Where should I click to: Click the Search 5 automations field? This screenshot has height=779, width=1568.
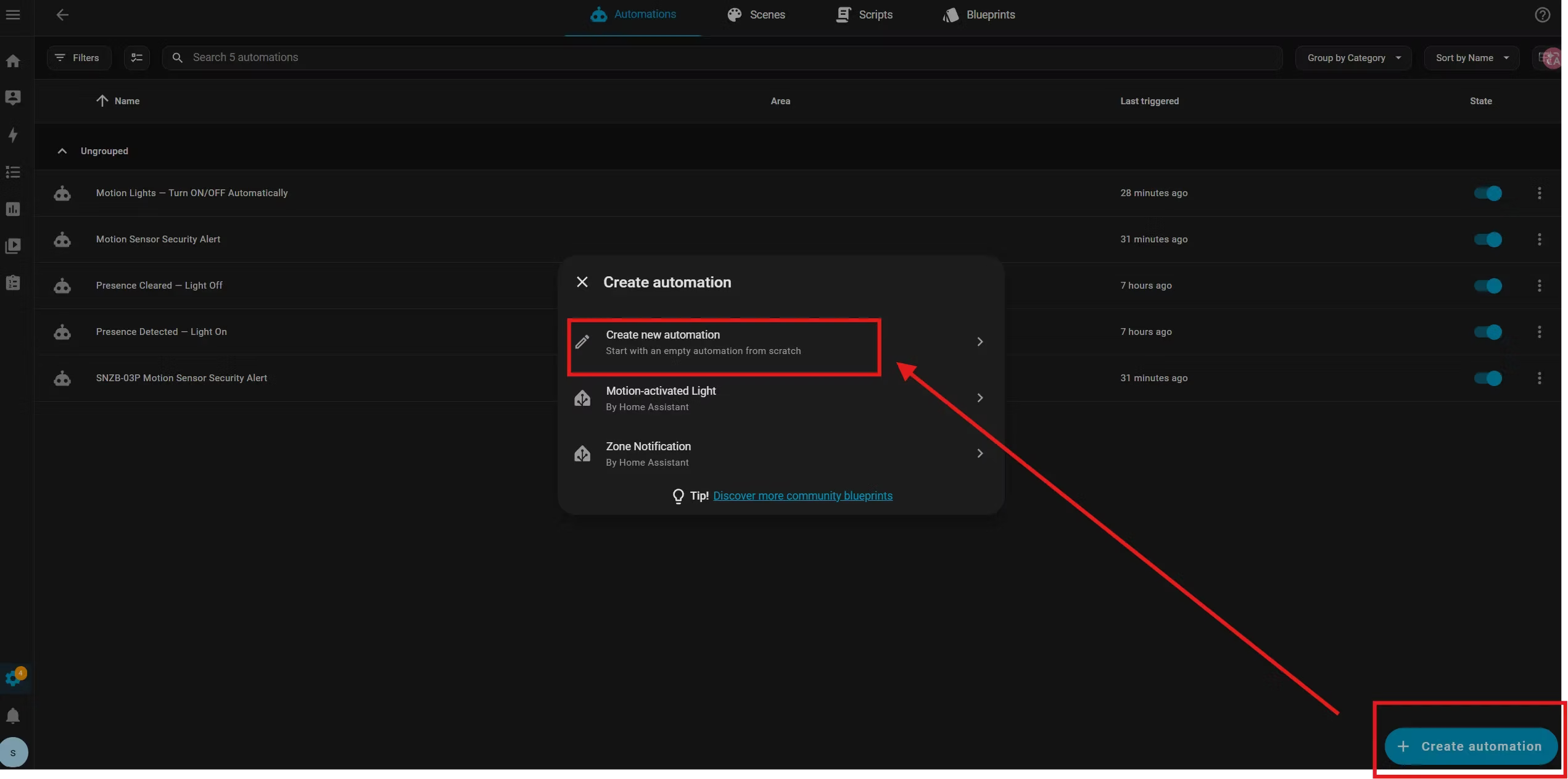coord(722,57)
